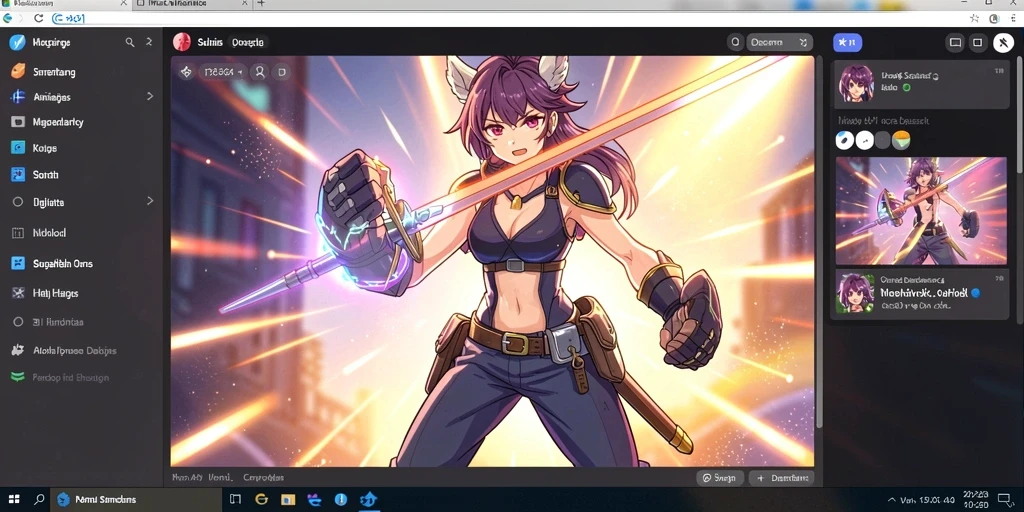This screenshot has width=1024, height=512.
Task: Click the blue Sugafieln Oms icon
Action: [x=18, y=263]
